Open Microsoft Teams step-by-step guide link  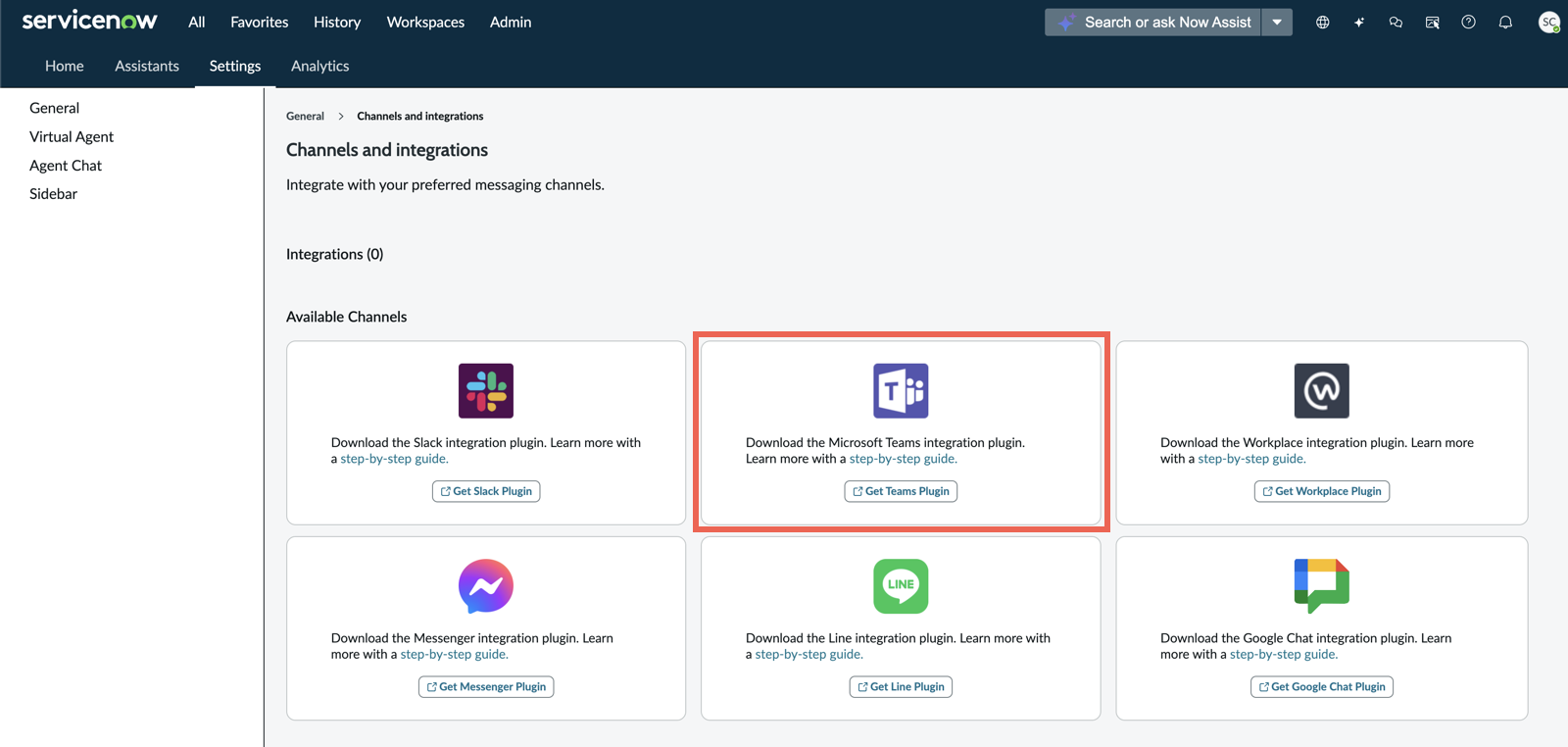[x=903, y=459]
